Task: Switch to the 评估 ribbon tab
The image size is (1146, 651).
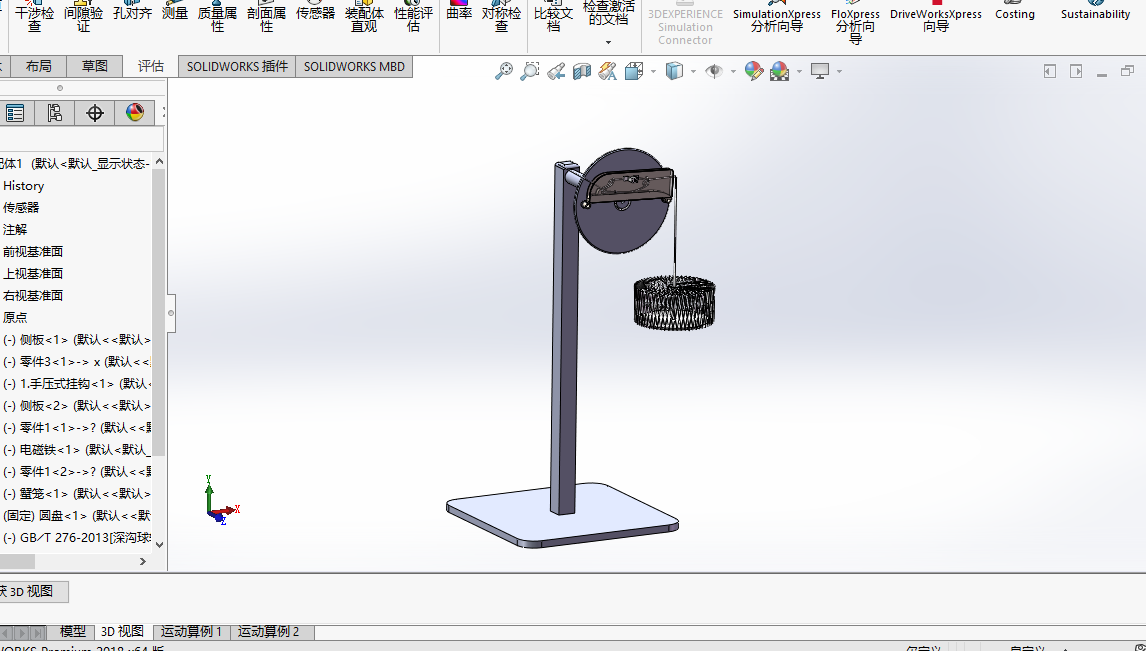Action: pos(151,66)
